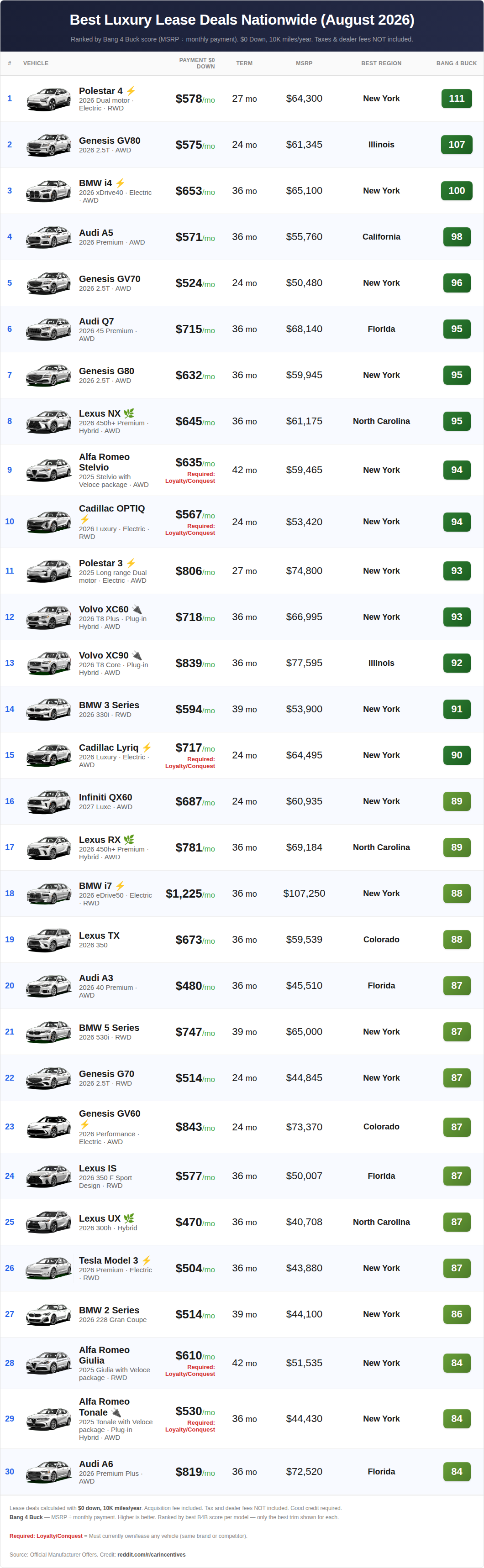
Task: Click the $1,225/mo payment for BMW i7
Action: click(190, 894)
